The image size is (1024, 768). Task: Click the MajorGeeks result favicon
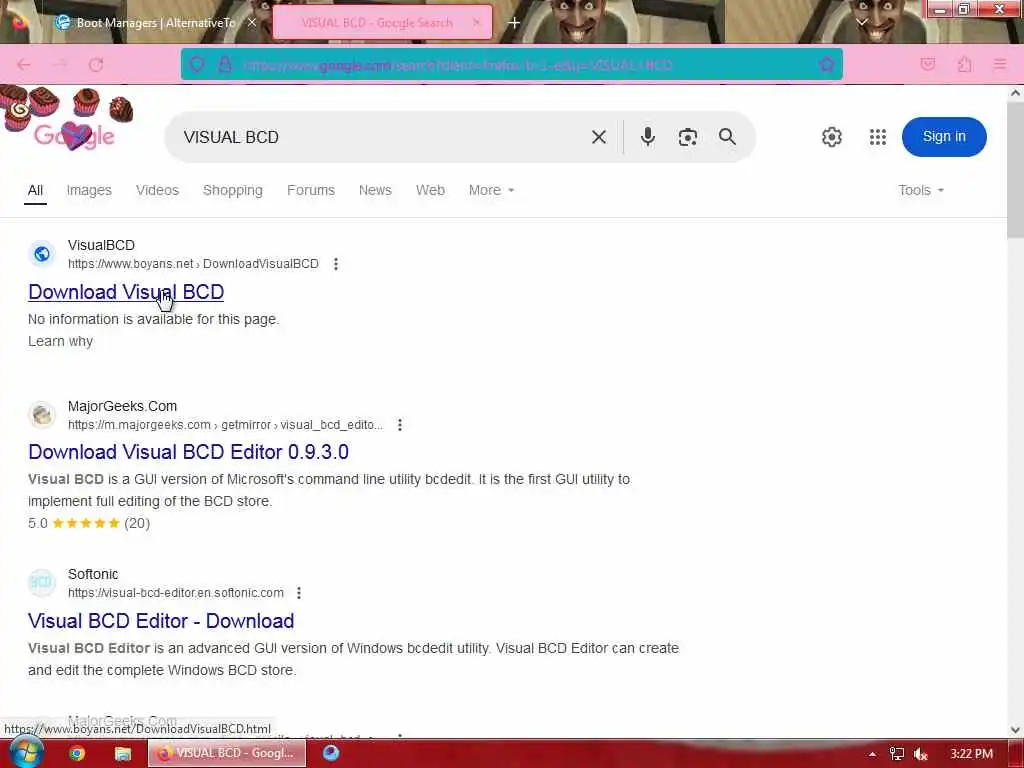tap(42, 415)
